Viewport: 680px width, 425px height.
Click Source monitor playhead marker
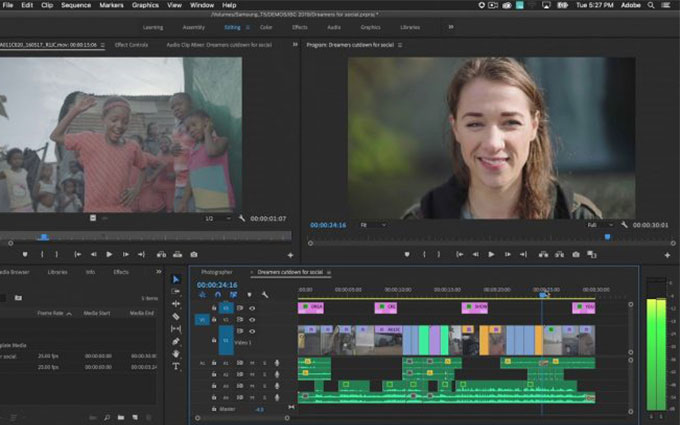point(44,237)
